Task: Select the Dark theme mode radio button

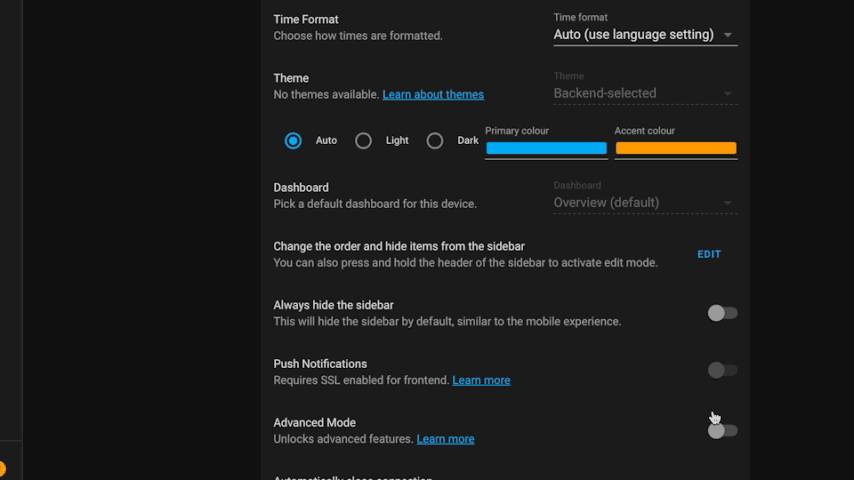Action: (x=435, y=141)
